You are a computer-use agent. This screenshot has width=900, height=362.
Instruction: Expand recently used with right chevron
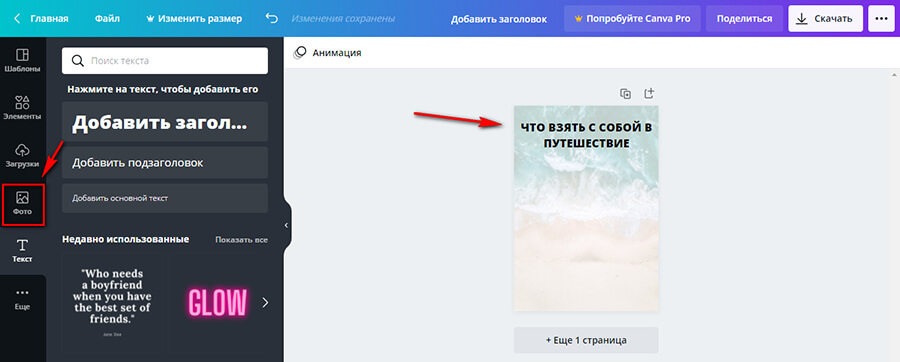[x=265, y=302]
